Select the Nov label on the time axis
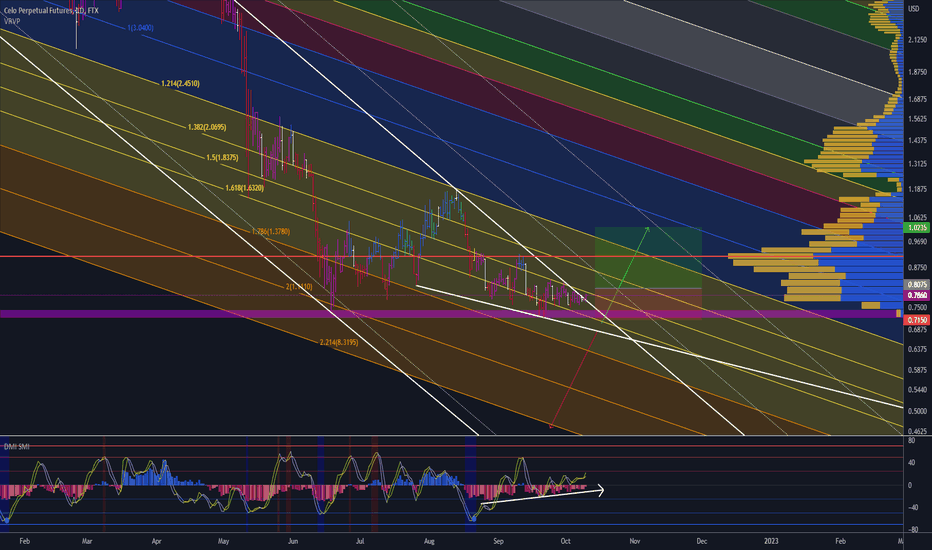This screenshot has width=932, height=550. click(x=635, y=541)
